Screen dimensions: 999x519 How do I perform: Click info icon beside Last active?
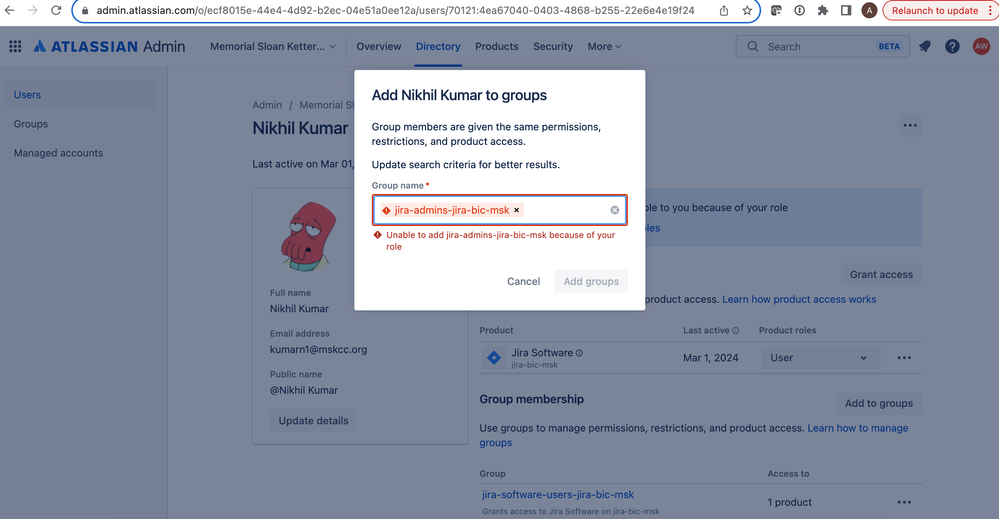click(735, 331)
